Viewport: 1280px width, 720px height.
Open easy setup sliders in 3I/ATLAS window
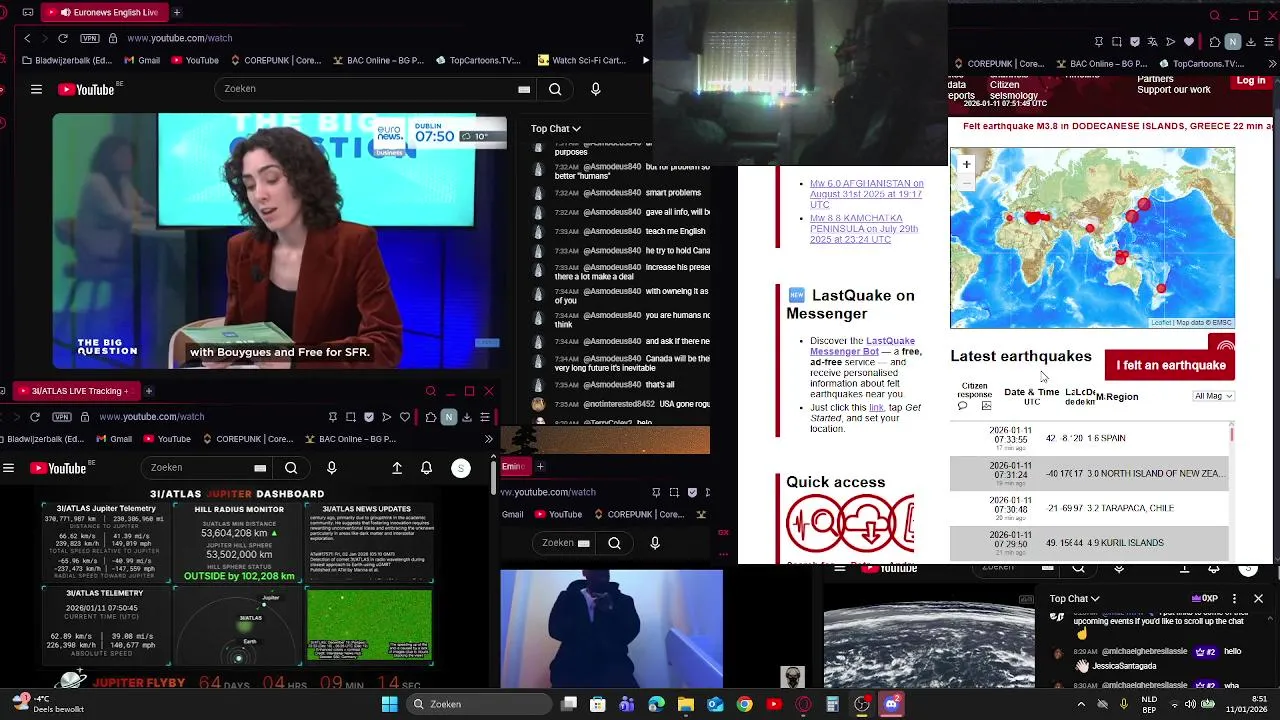(485, 417)
